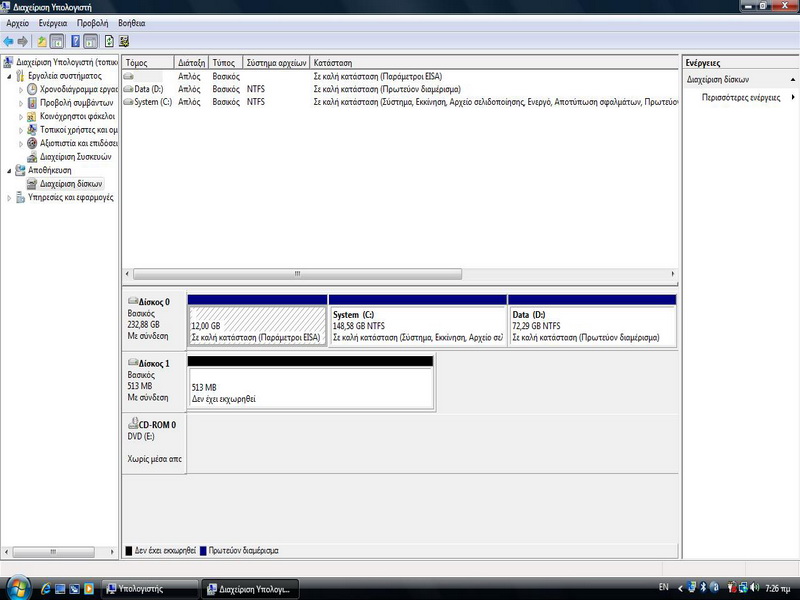Switch to the Υπολογιστής taskbar button
The height and width of the screenshot is (600, 800).
point(149,589)
